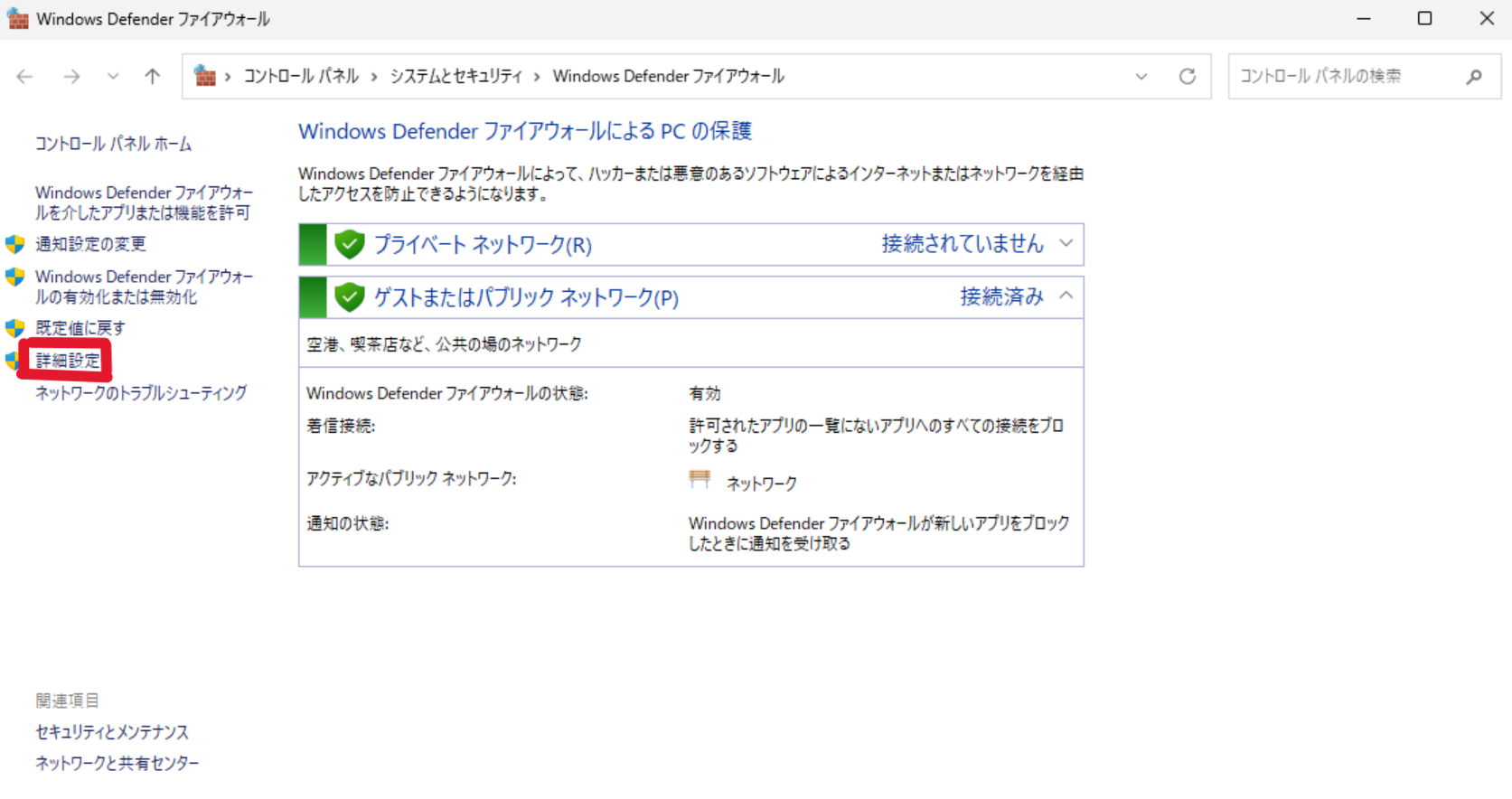
Task: Click green shield beside プライベート ネットワーク
Action: pos(349,244)
